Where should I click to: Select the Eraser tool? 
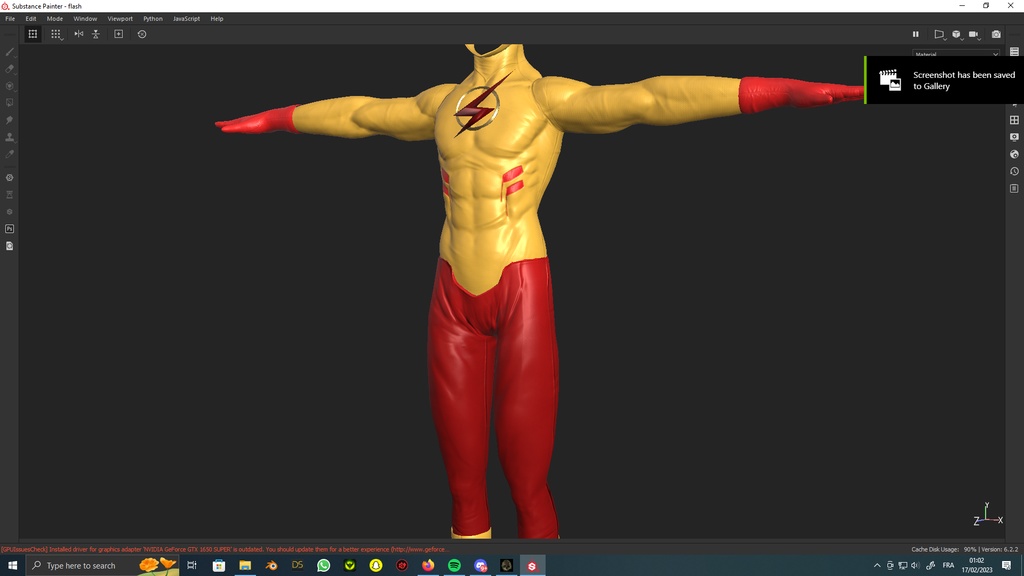pos(9,69)
